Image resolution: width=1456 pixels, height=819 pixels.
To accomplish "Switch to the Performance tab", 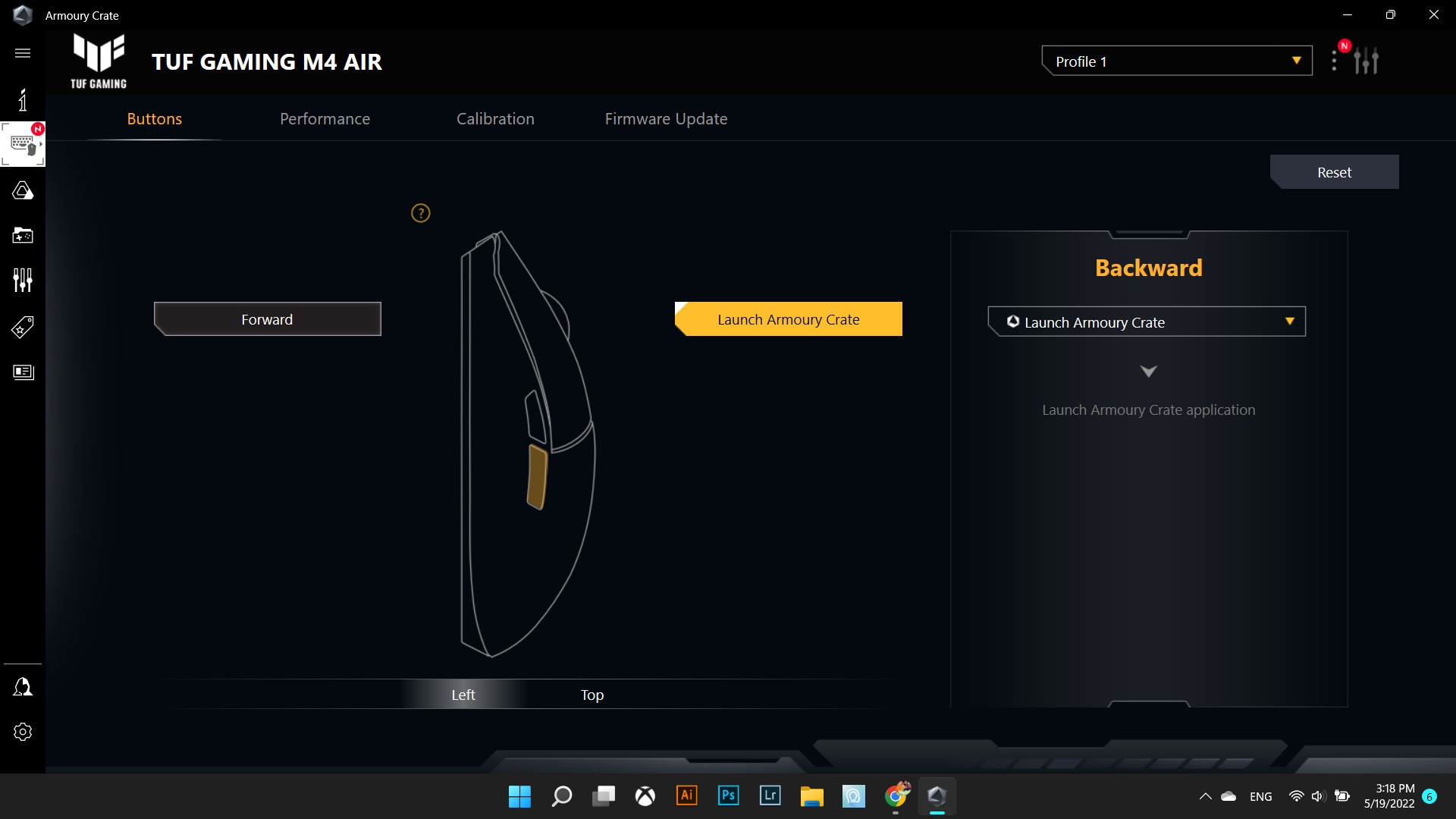I will [325, 119].
